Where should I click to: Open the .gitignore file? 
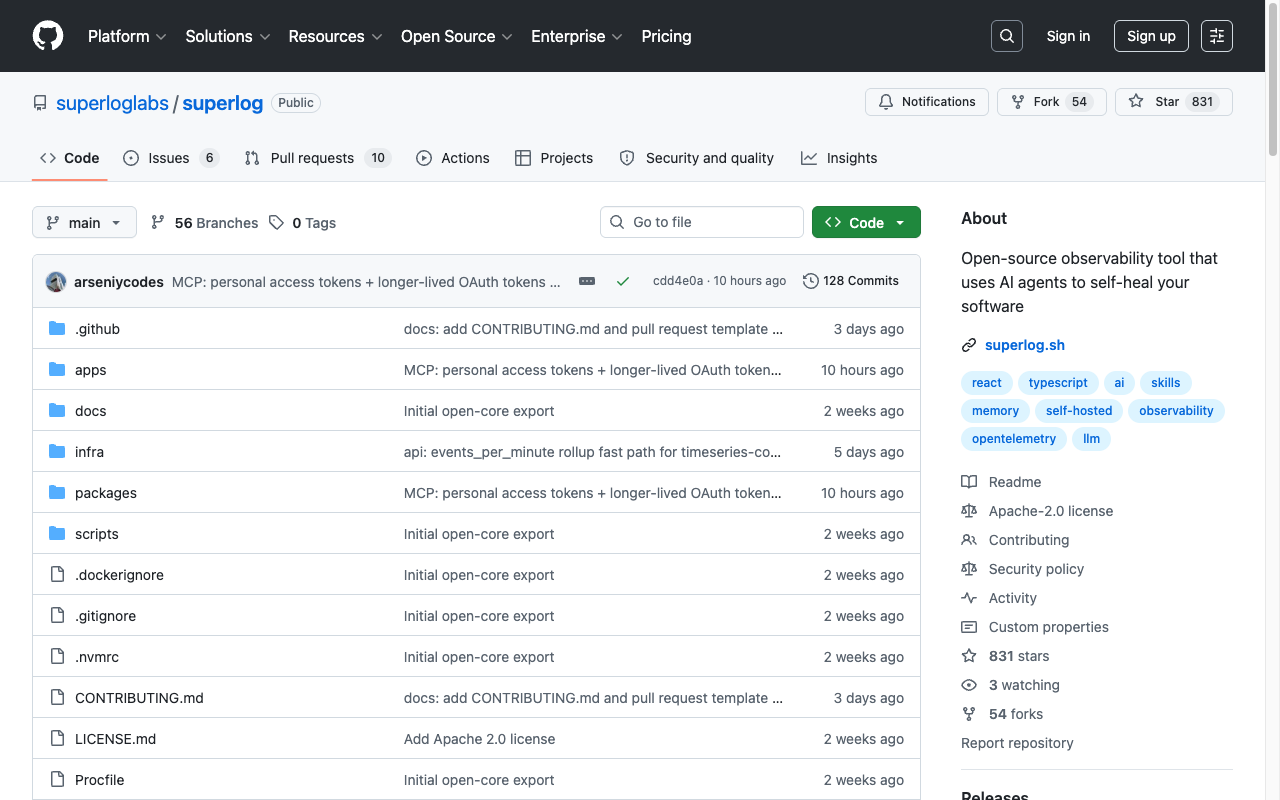(105, 616)
